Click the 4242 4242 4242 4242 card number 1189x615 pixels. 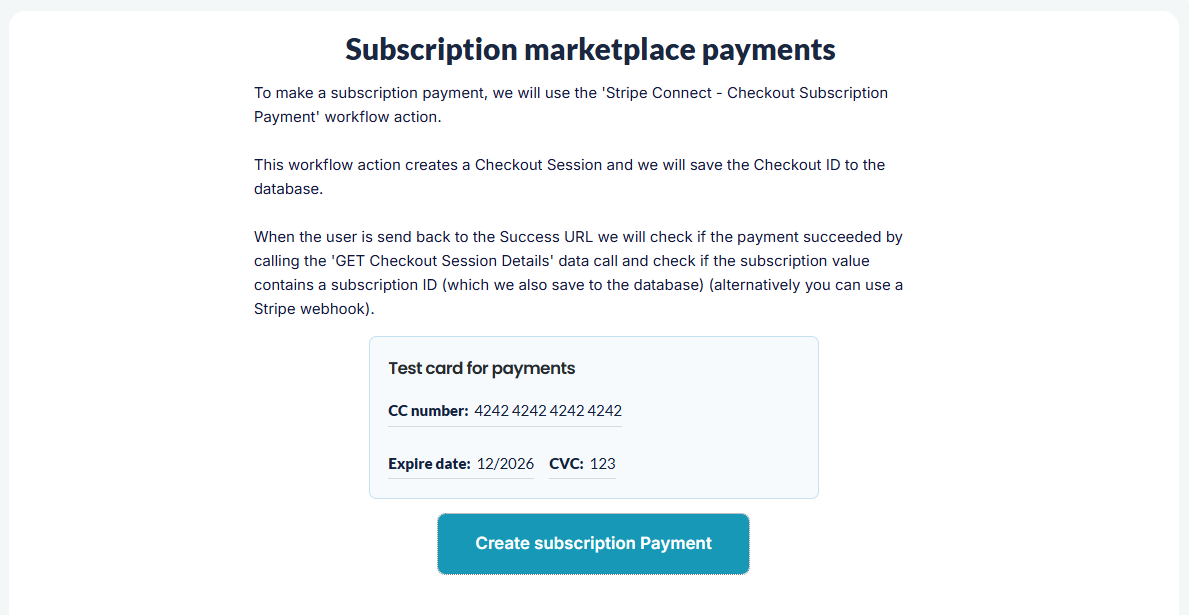[x=548, y=411]
